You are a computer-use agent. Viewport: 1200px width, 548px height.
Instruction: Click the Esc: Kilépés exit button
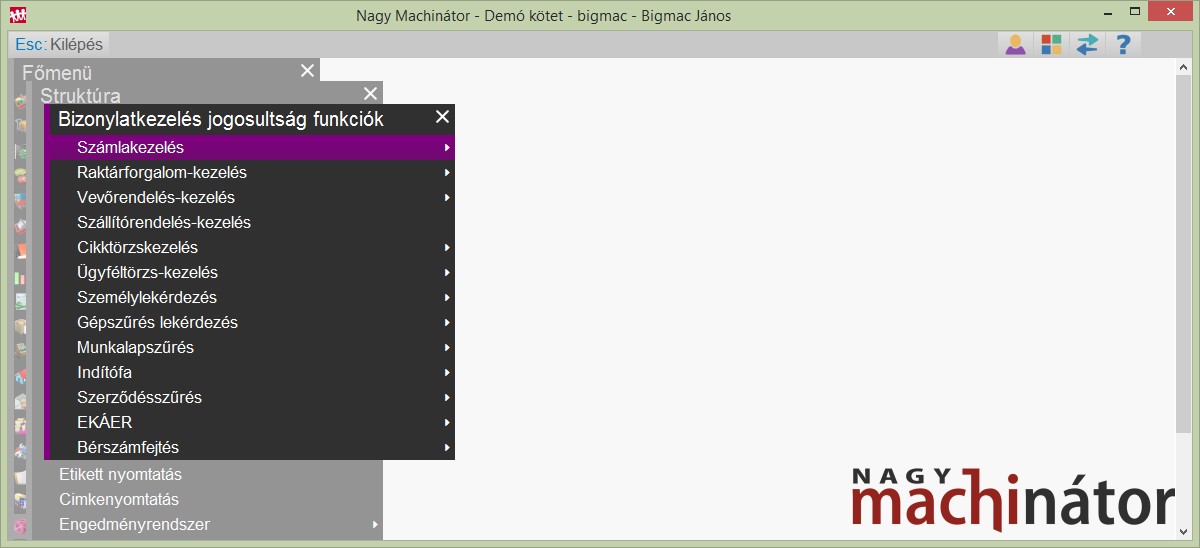point(59,45)
